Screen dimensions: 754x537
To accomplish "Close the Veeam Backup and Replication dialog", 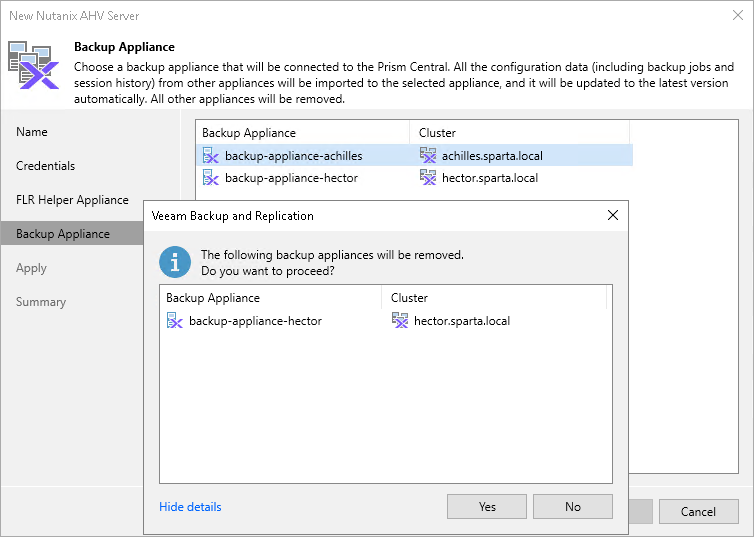I will 613,215.
